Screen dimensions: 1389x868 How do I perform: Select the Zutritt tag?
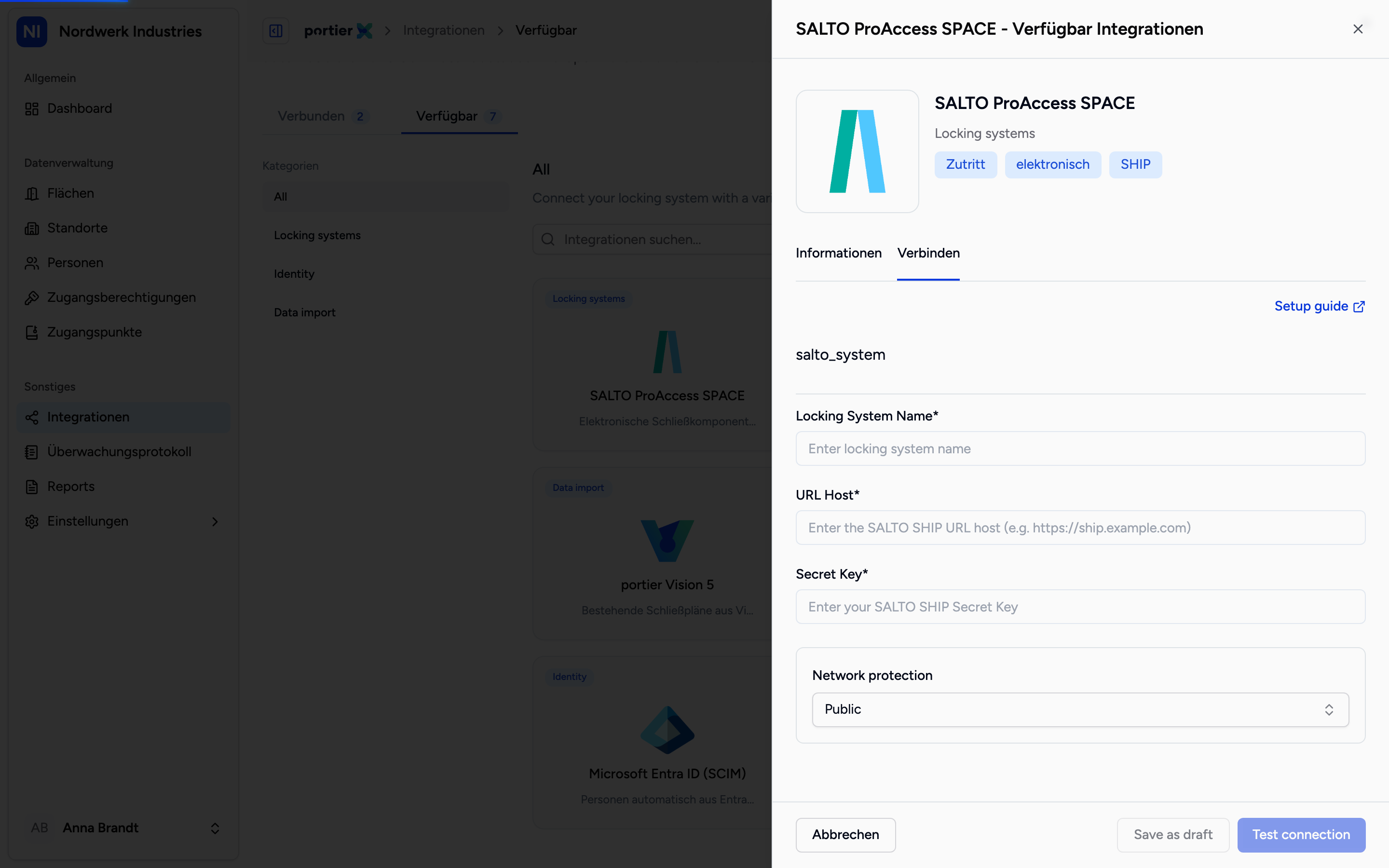pyautogui.click(x=966, y=165)
